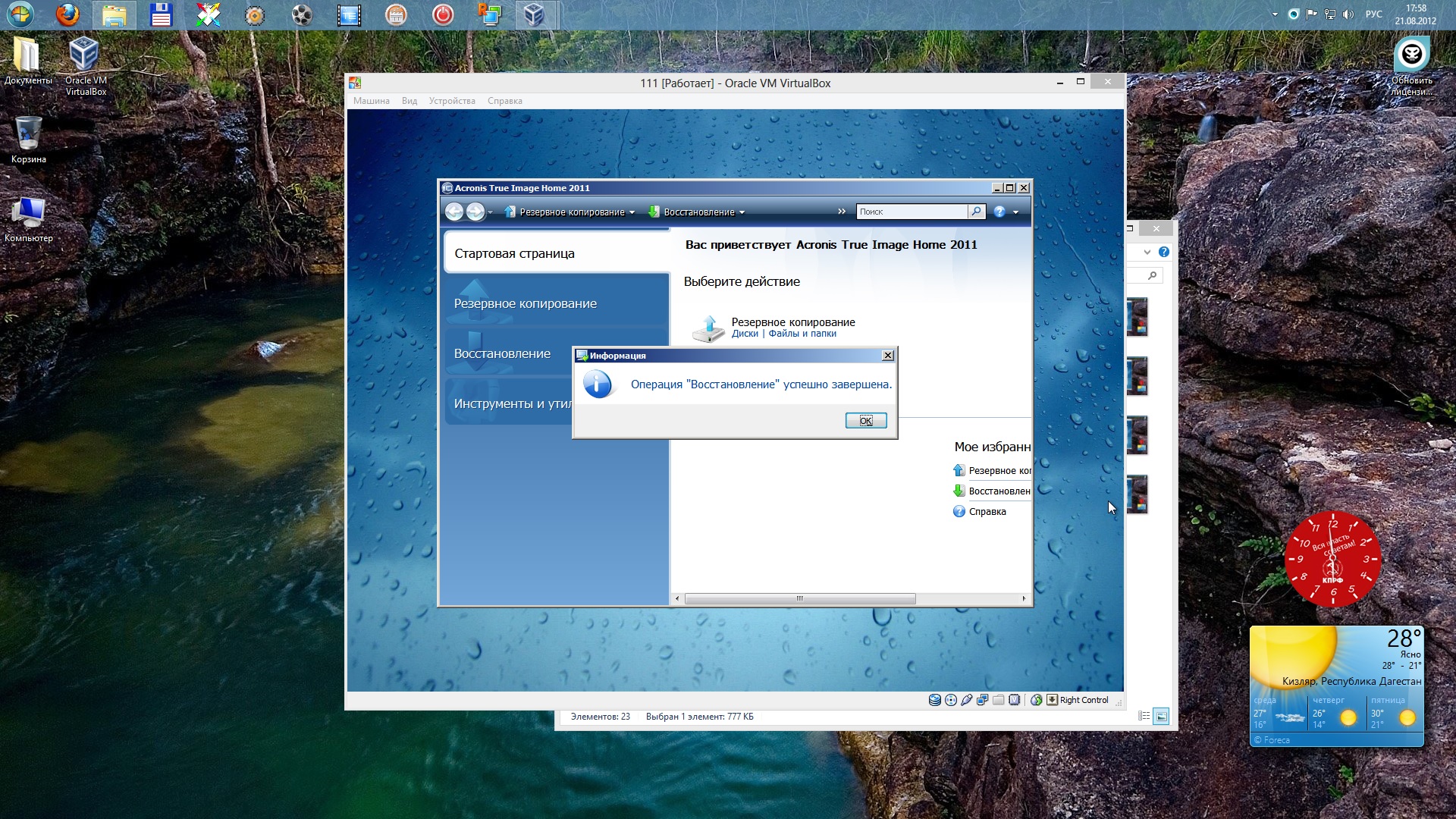
Task: Expand the Восстановление toolbar dropdown
Action: (742, 213)
